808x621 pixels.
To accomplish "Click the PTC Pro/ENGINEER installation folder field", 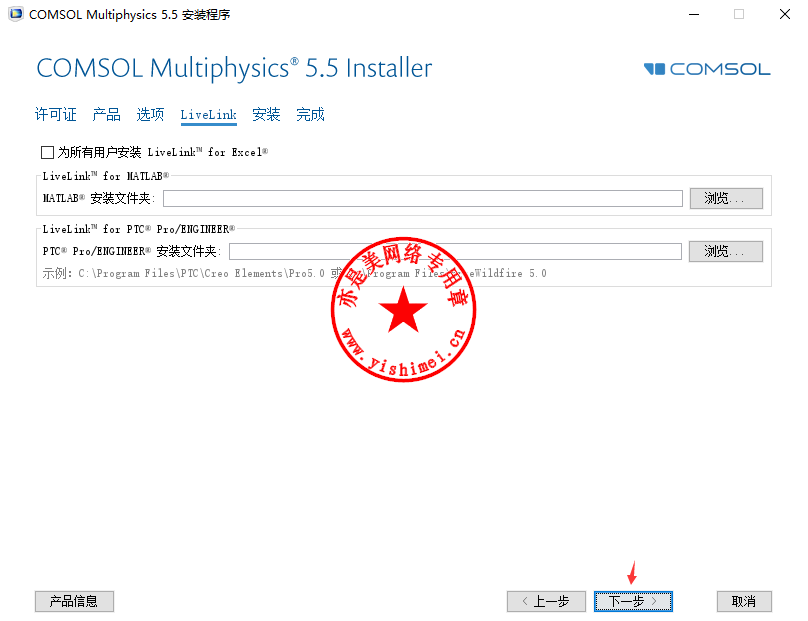I will coord(455,251).
